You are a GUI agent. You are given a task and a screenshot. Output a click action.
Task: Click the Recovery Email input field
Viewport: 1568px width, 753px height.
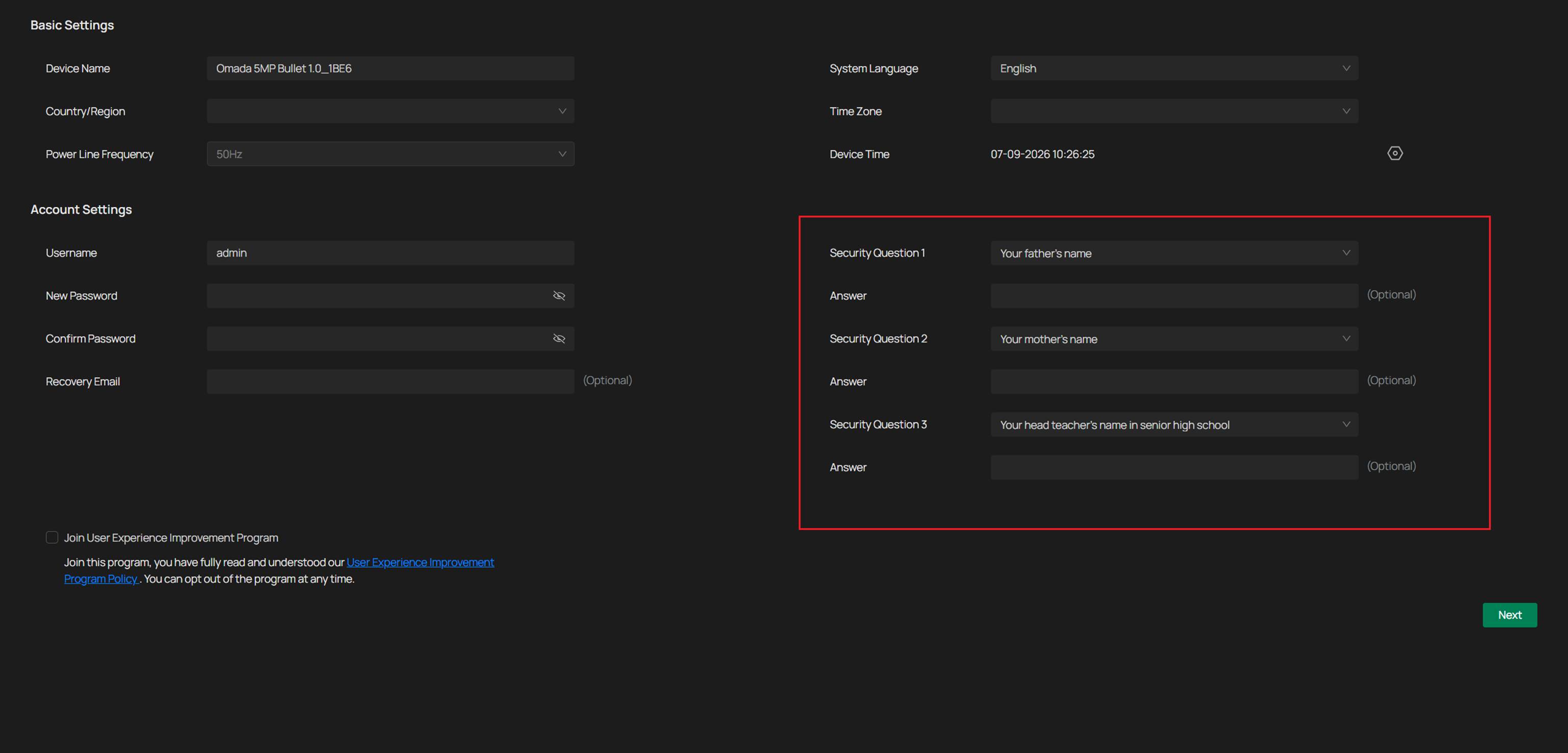coord(390,382)
